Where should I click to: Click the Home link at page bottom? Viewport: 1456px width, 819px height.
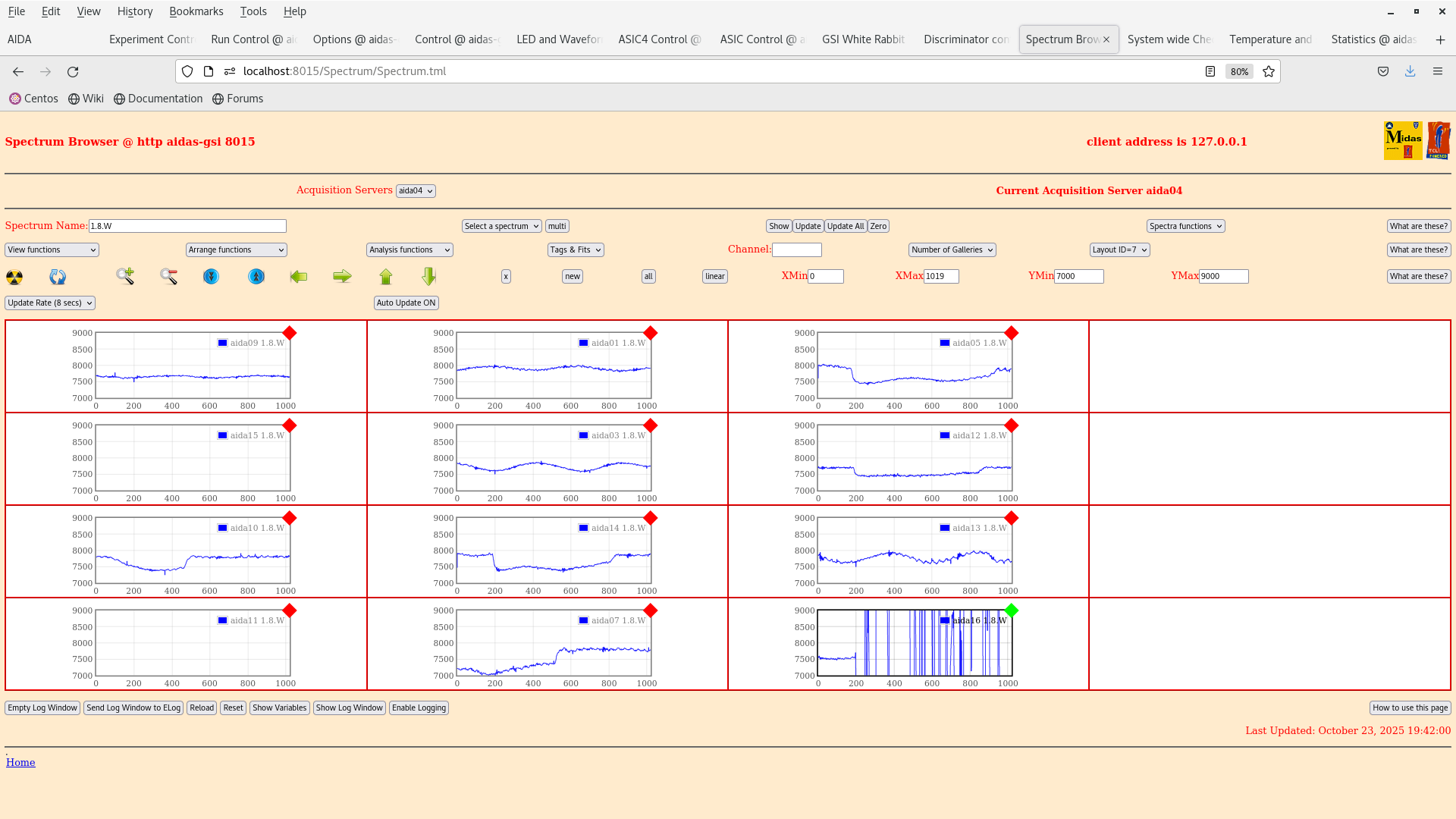(x=20, y=762)
